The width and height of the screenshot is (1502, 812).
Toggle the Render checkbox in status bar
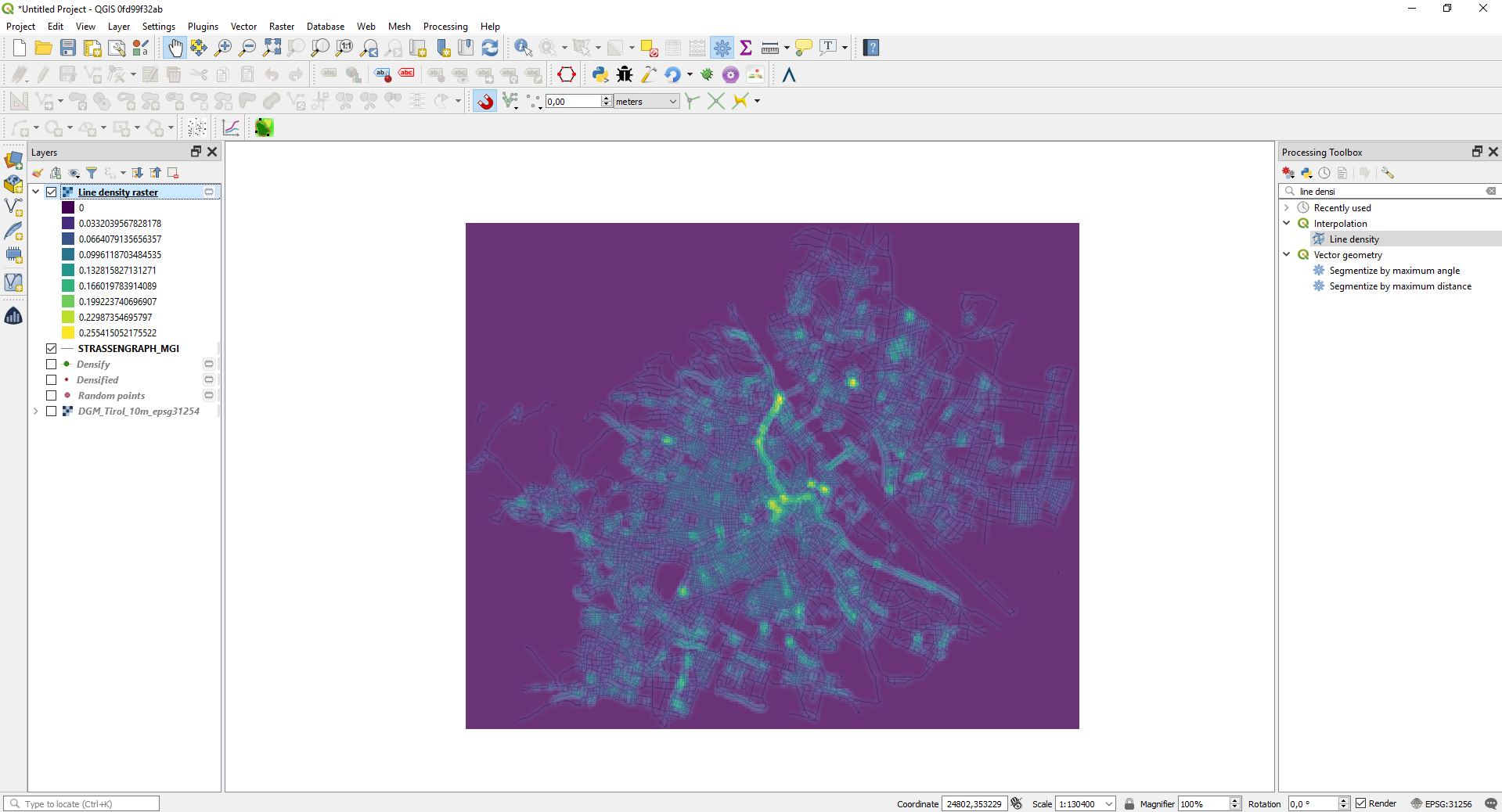(x=1361, y=803)
